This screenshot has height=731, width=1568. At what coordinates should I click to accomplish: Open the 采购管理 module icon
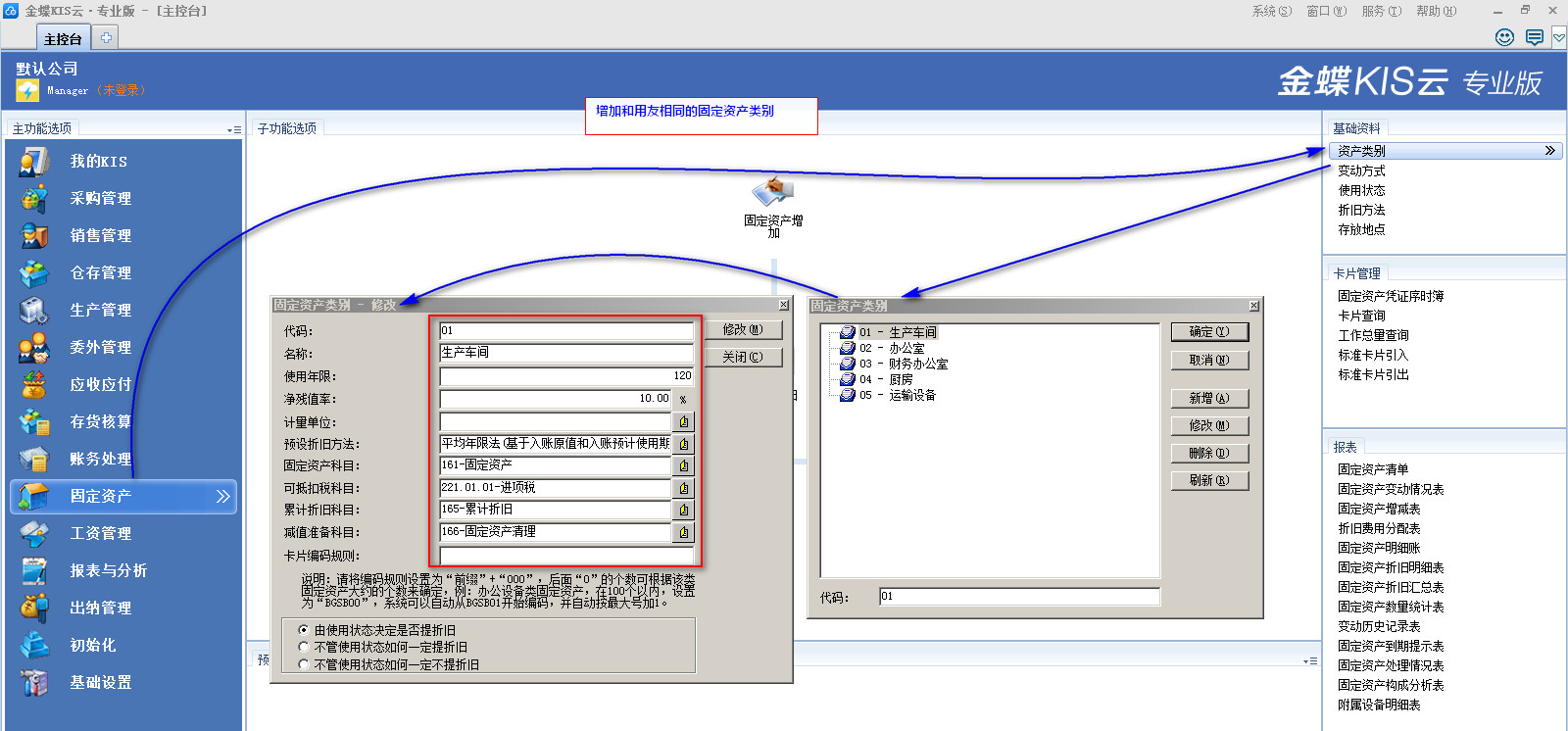coord(34,198)
